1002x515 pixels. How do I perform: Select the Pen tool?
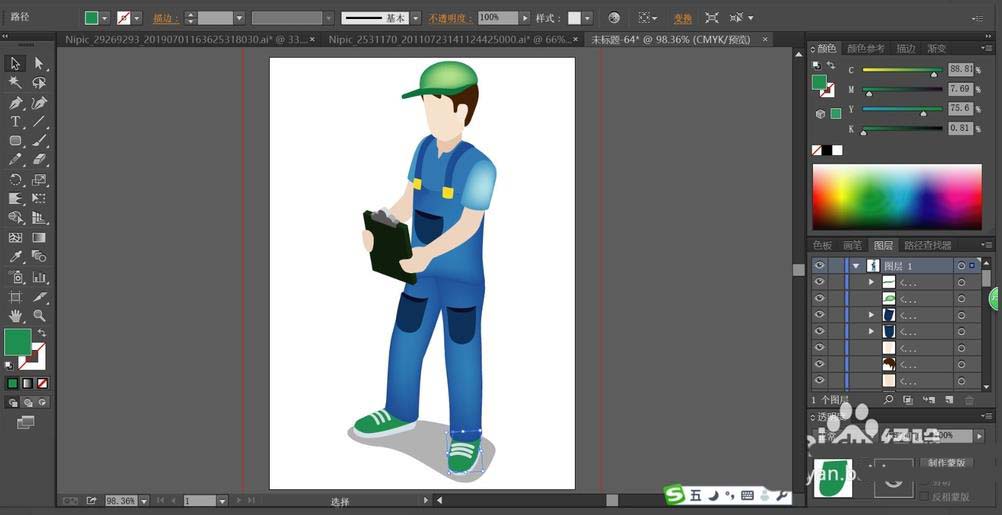pyautogui.click(x=16, y=103)
